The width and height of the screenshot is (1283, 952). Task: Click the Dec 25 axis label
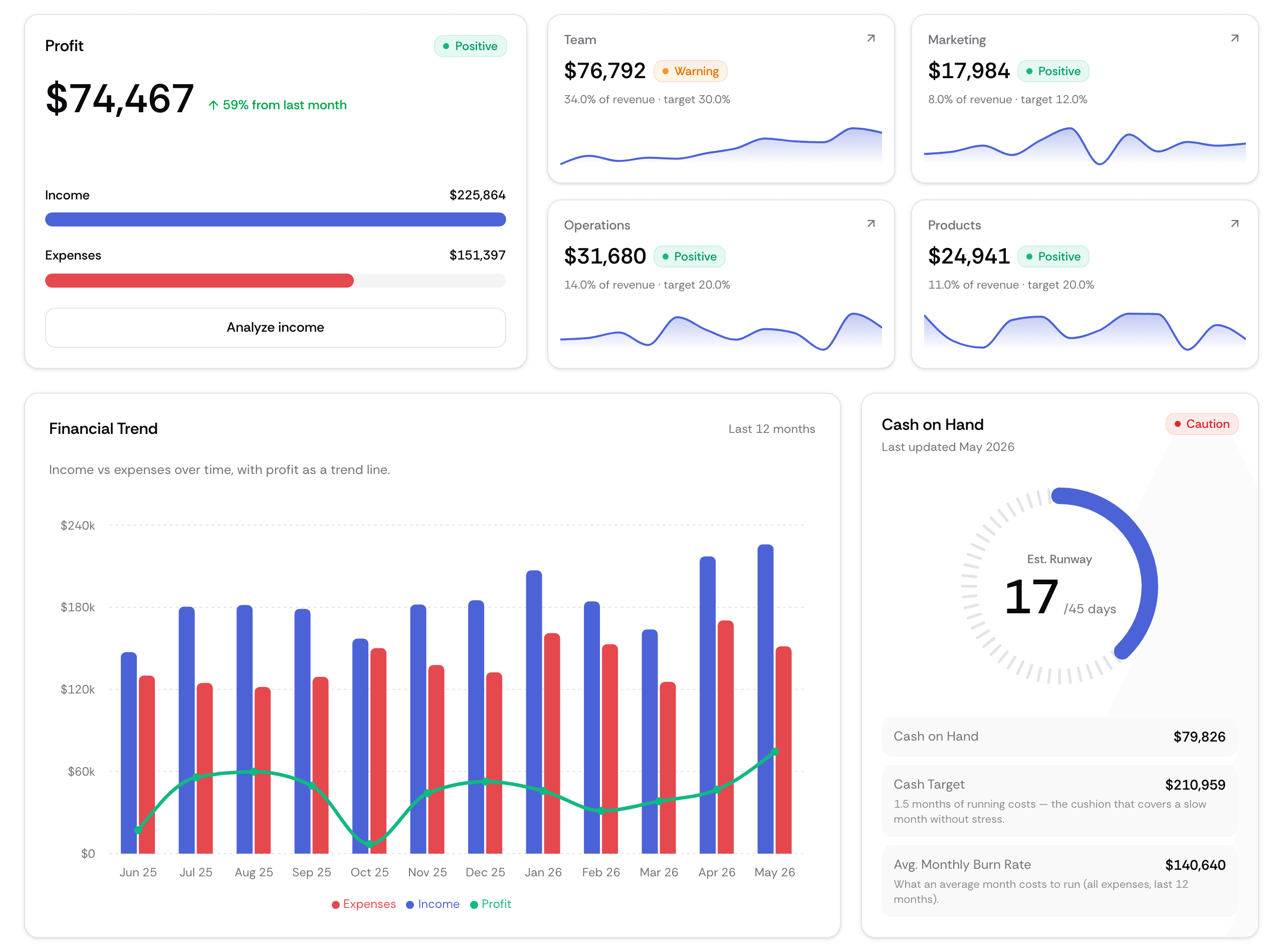[x=485, y=872]
